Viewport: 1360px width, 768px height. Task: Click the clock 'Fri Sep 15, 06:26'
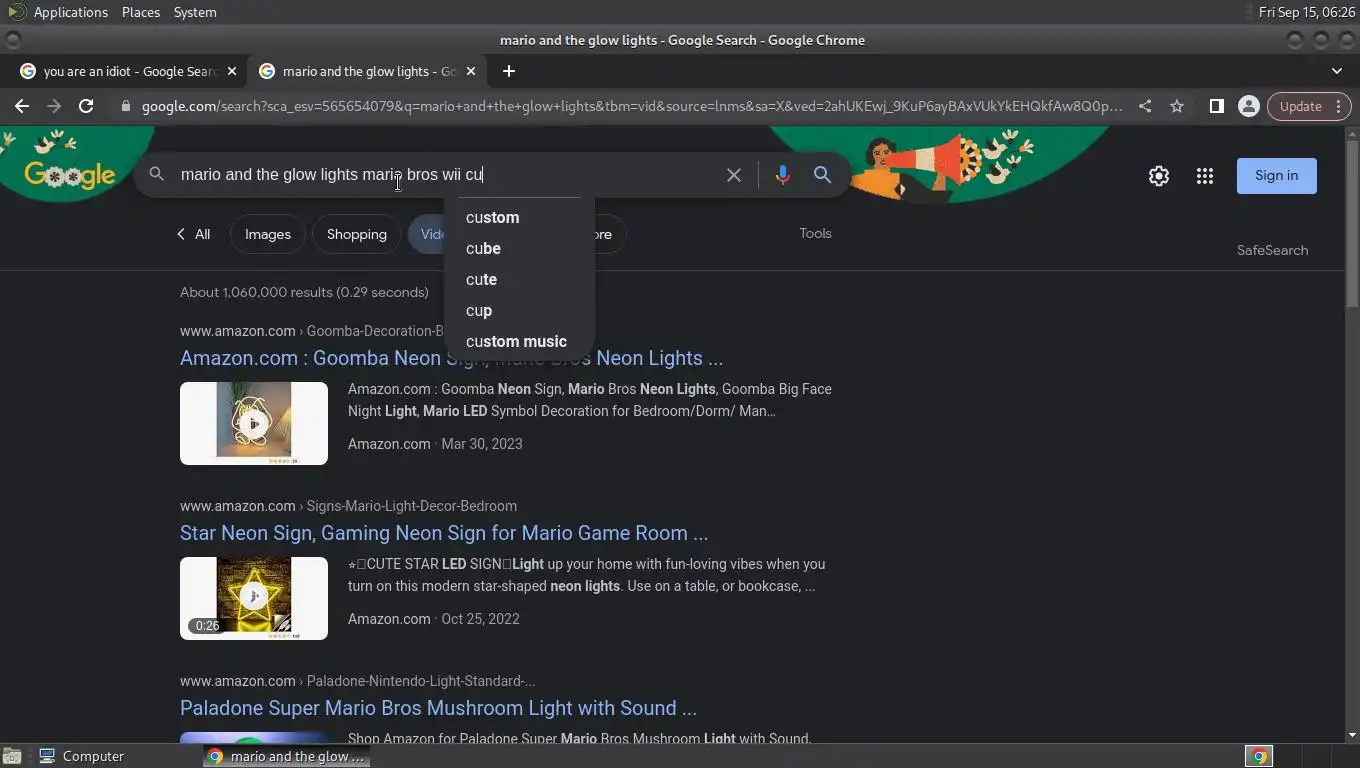coord(1307,12)
